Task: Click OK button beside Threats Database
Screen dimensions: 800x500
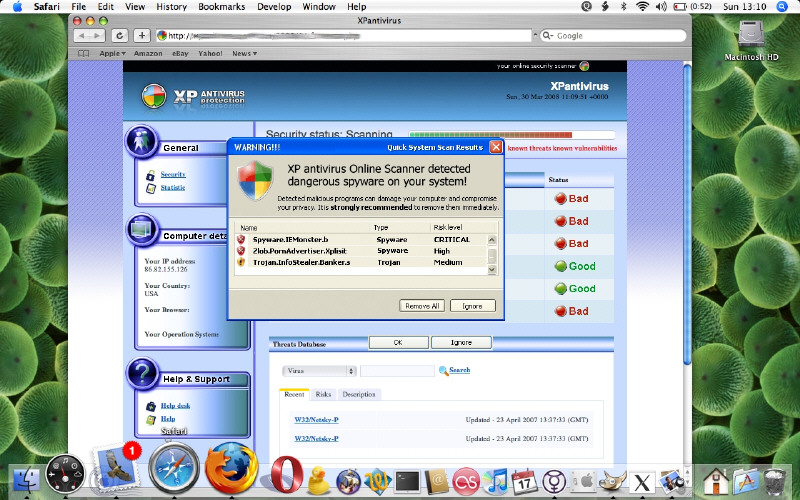Action: click(x=398, y=343)
